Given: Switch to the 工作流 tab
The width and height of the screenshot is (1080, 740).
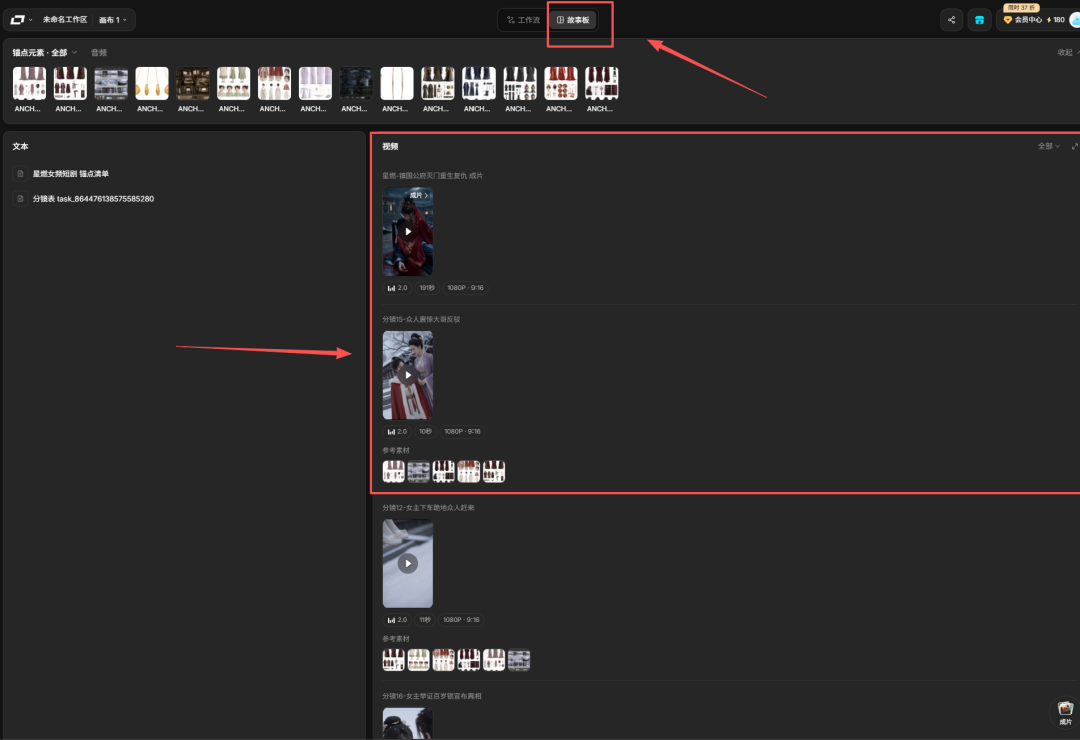Looking at the screenshot, I should click(523, 20).
